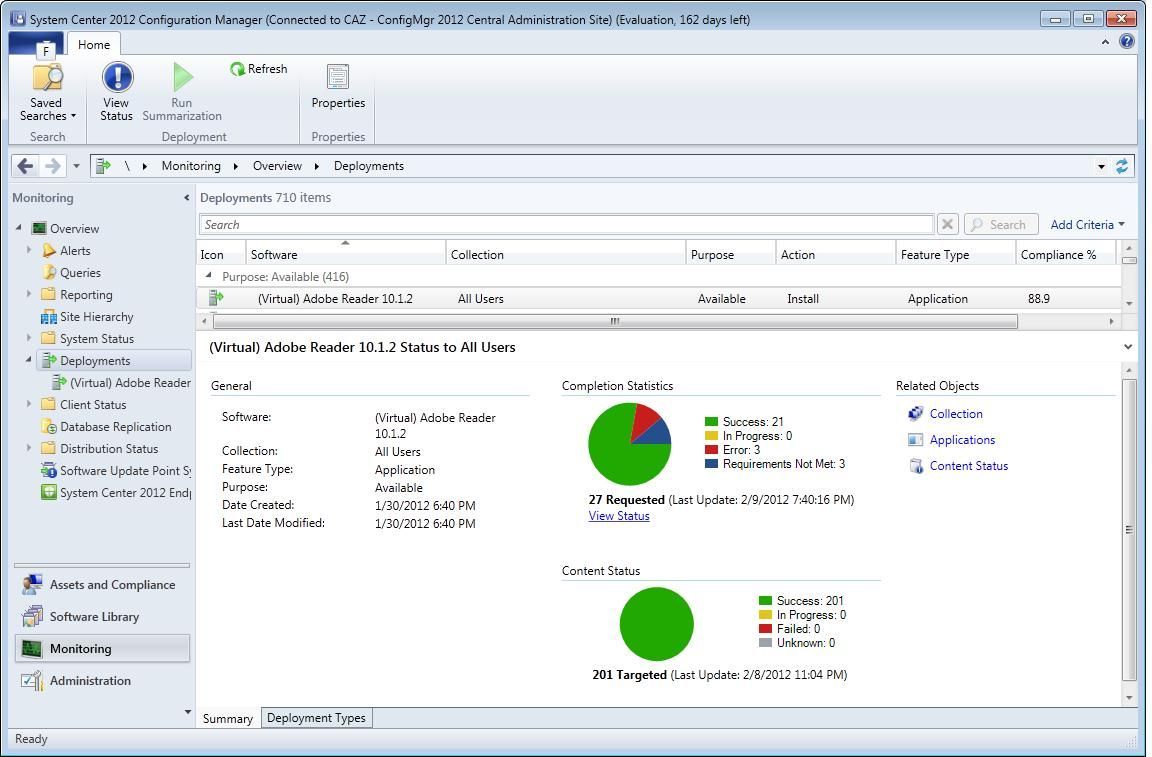
Task: Collapse the Overview tree node
Action: point(19,228)
